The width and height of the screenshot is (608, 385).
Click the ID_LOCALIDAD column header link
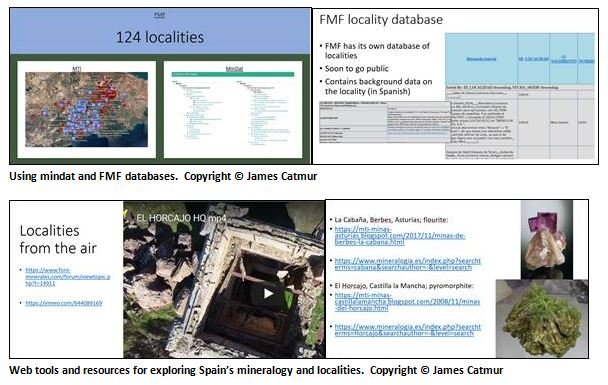point(534,59)
